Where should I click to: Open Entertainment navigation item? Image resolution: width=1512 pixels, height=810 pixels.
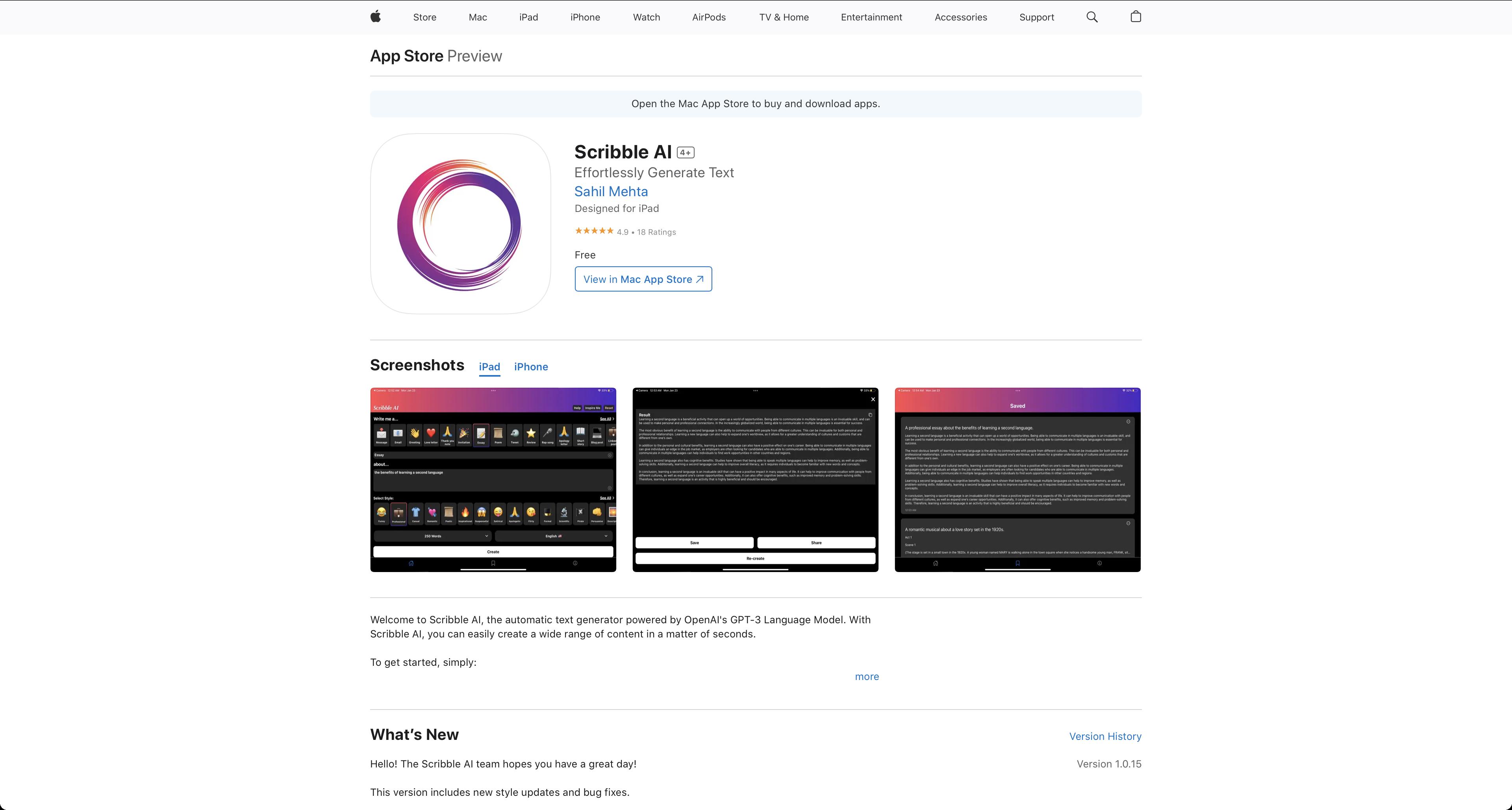coord(871,17)
